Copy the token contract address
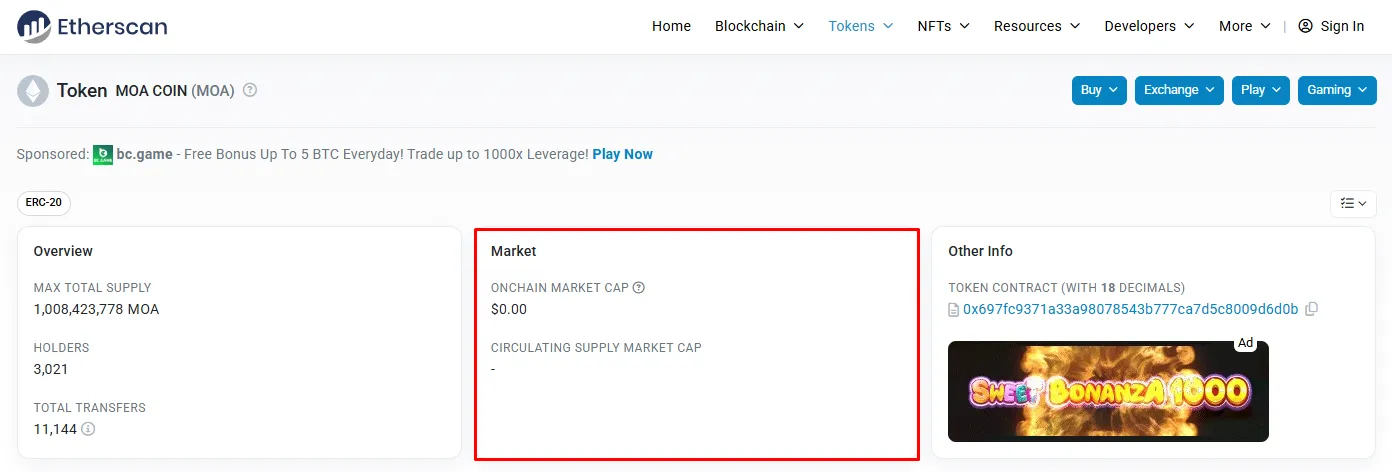The height and width of the screenshot is (472, 1392). pyautogui.click(x=1312, y=309)
